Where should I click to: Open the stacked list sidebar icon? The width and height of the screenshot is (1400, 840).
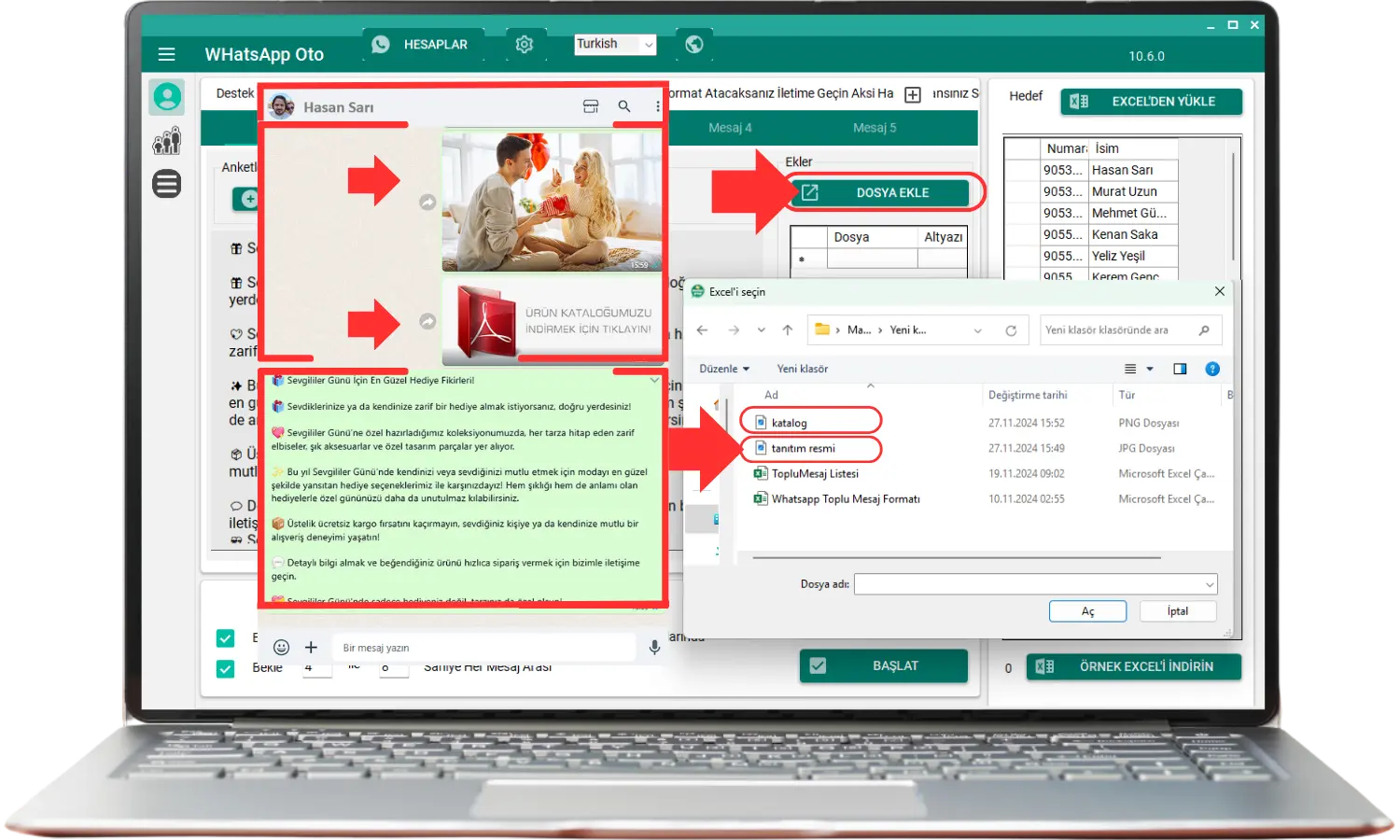pyautogui.click(x=167, y=184)
